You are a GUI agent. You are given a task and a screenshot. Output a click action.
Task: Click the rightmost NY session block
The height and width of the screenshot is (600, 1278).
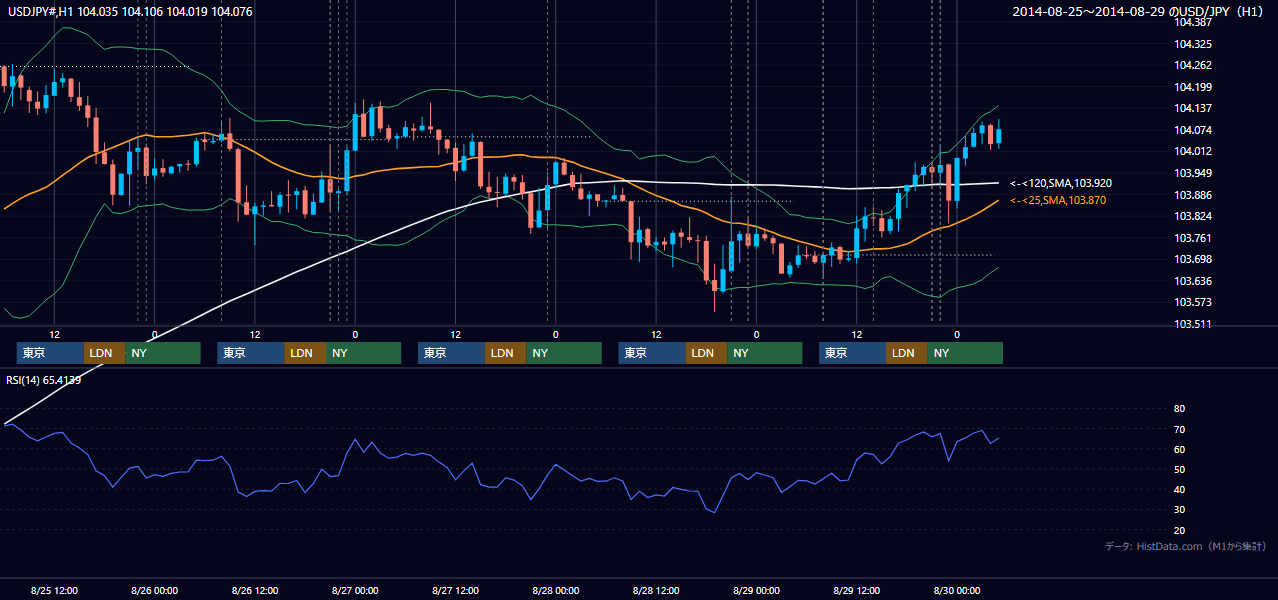(x=965, y=353)
